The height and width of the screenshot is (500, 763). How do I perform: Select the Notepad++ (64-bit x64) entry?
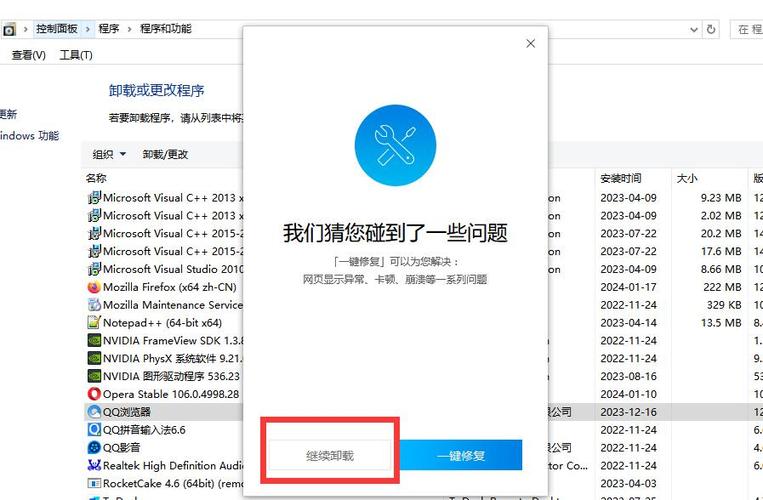tap(163, 322)
